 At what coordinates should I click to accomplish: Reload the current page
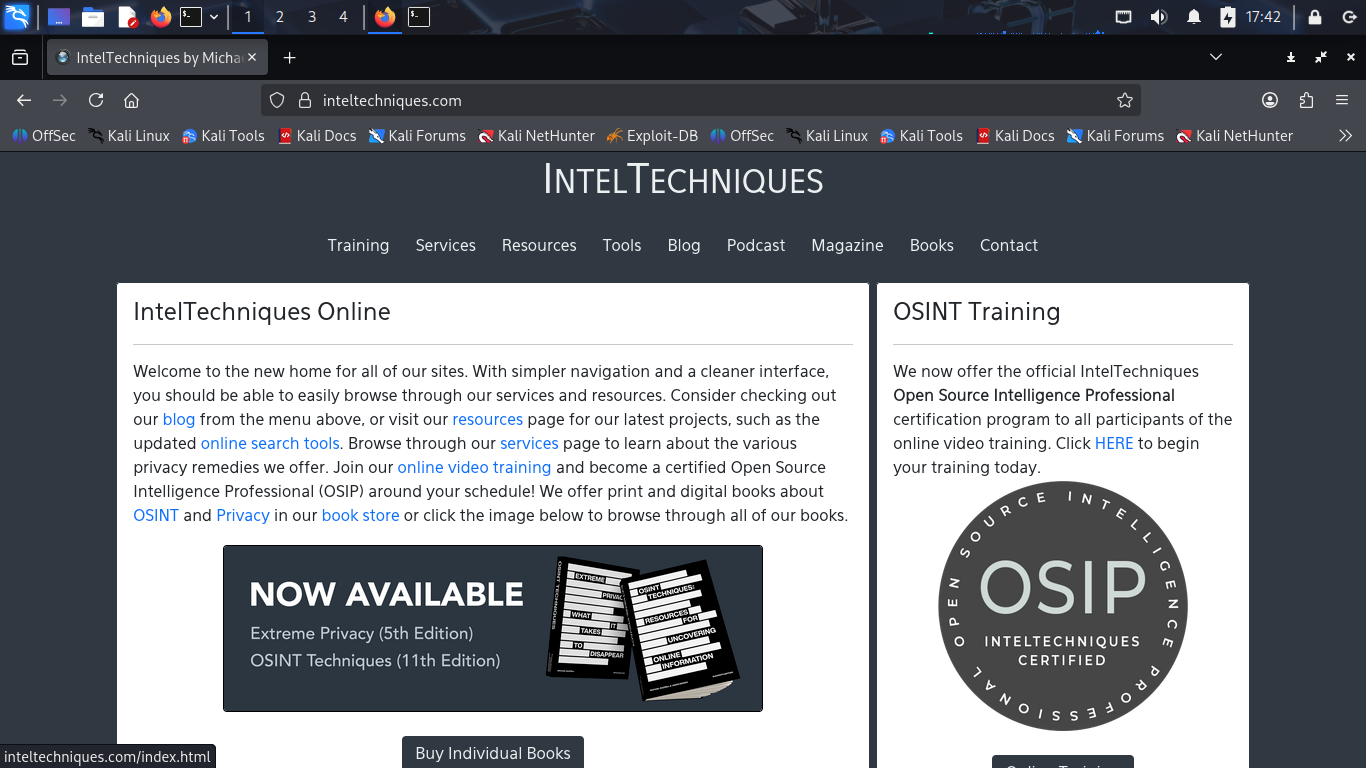[x=96, y=100]
